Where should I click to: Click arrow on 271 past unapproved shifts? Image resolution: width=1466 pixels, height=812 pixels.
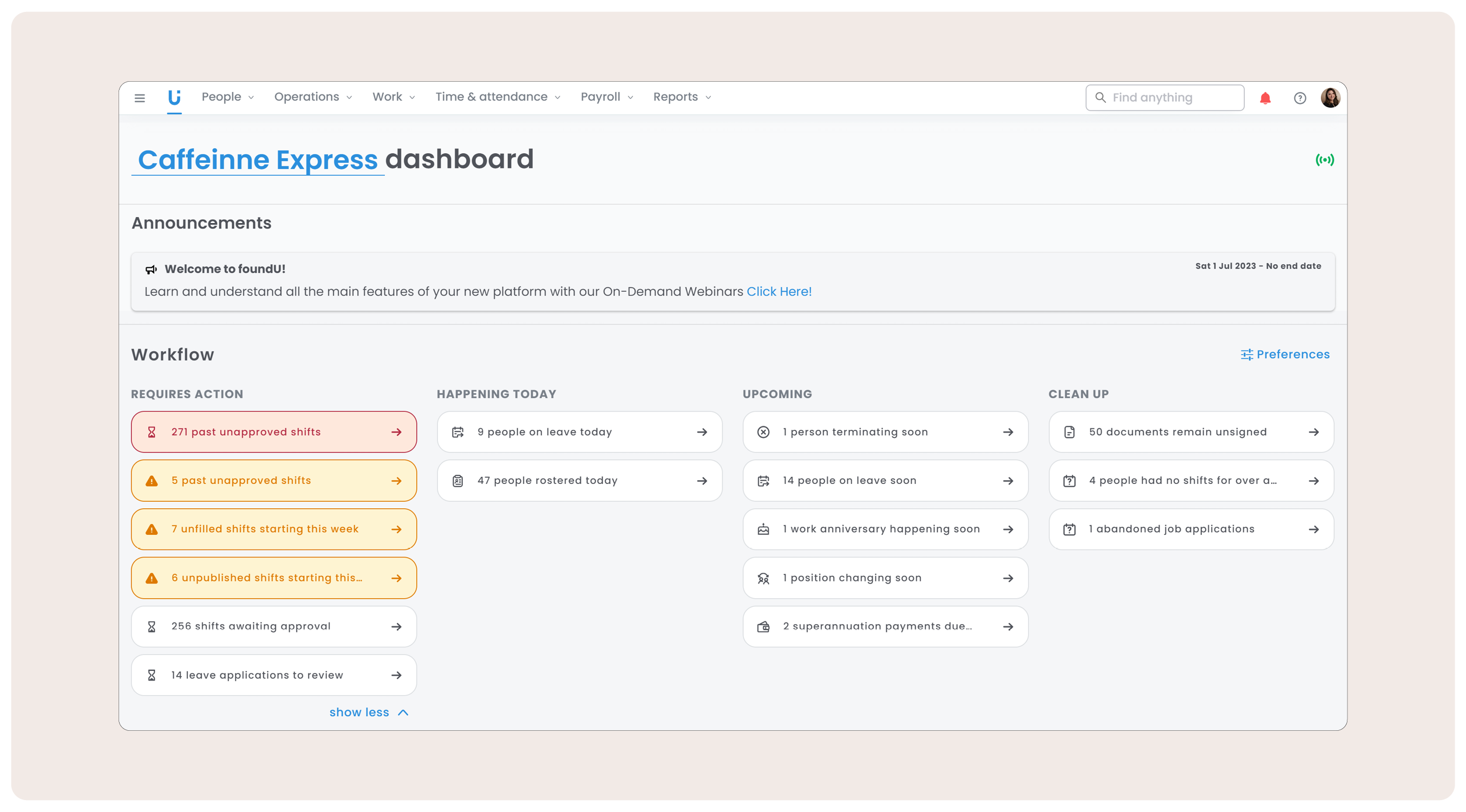(397, 432)
